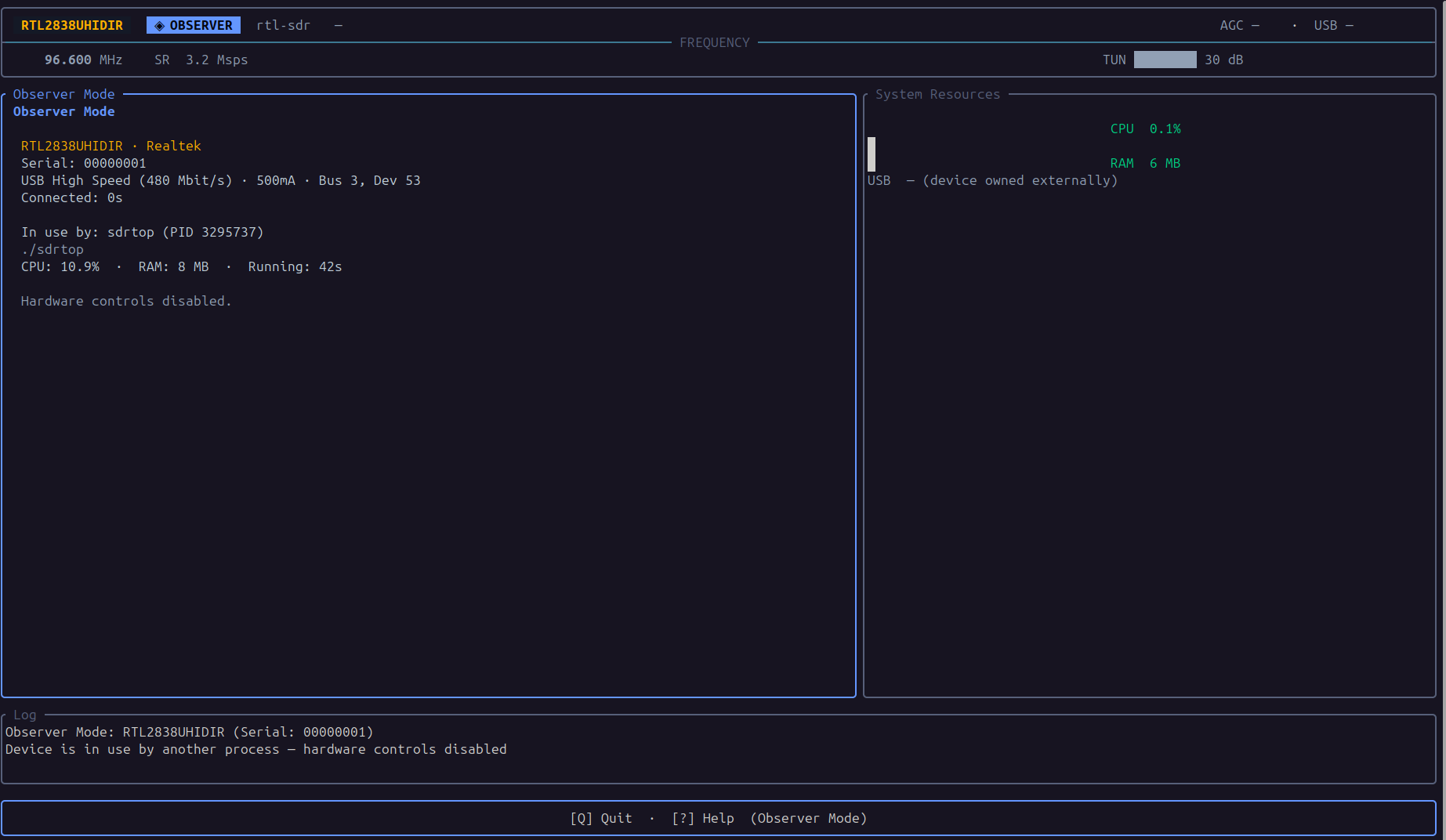Click the SR 3.2 Msps sample rate
This screenshot has width=1446, height=840.
click(x=201, y=60)
